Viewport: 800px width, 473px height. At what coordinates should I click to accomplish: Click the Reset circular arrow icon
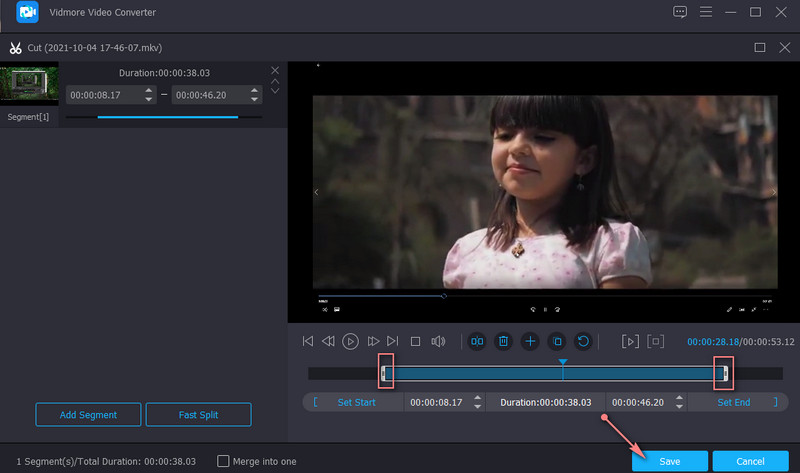(583, 341)
